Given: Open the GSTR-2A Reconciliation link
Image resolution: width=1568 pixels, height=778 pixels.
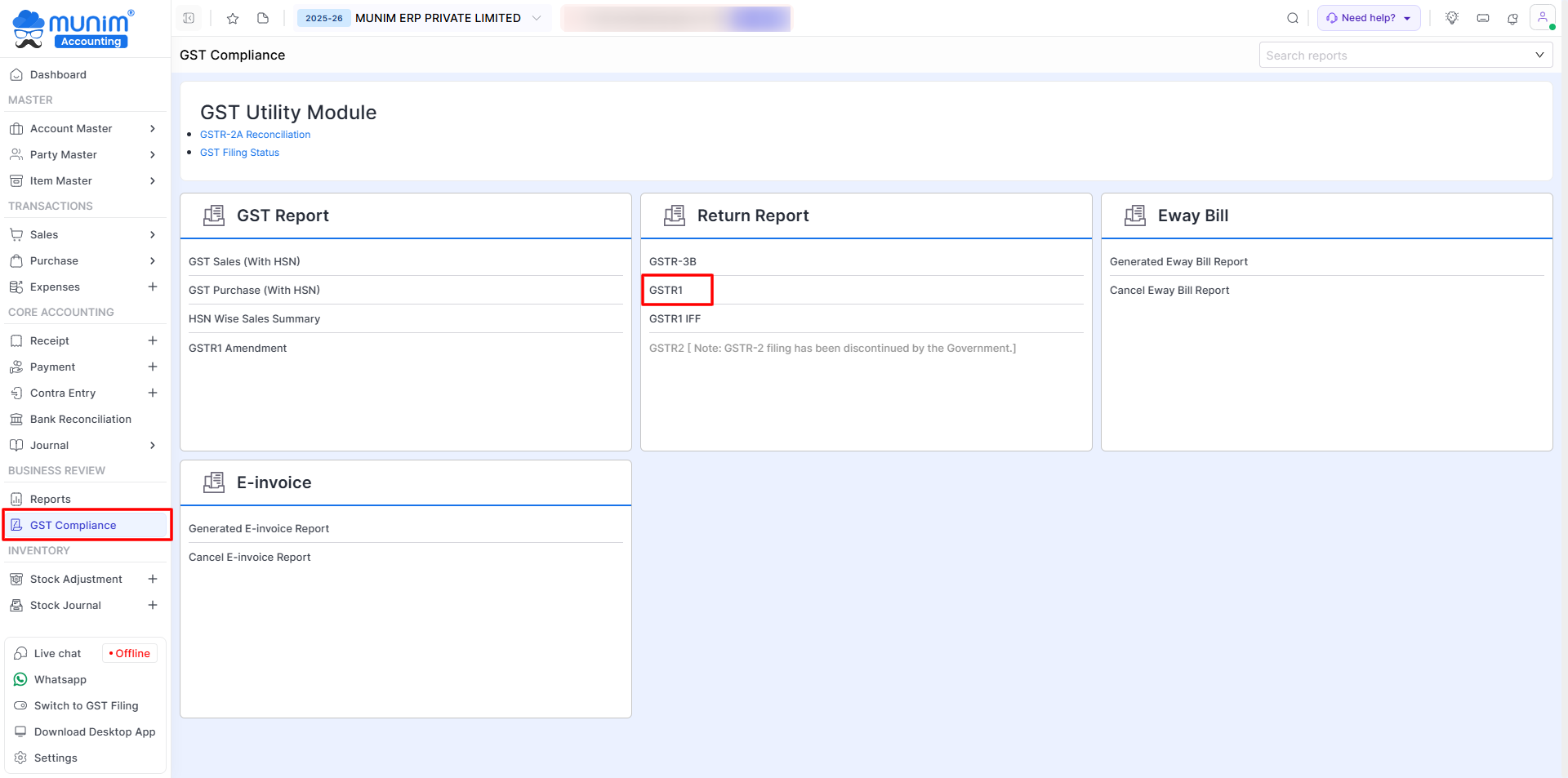Looking at the screenshot, I should (x=255, y=135).
